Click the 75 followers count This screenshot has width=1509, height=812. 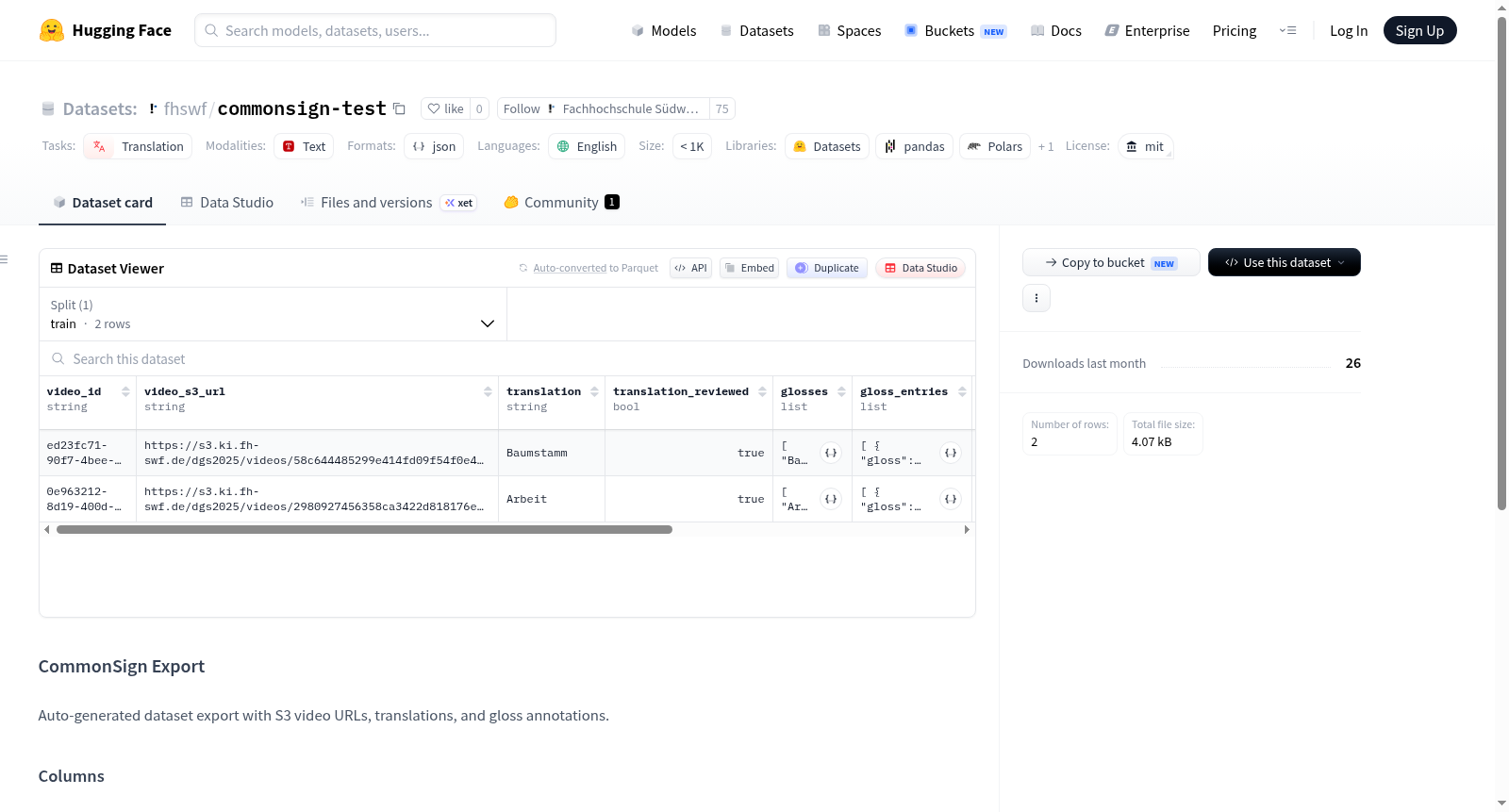[722, 108]
